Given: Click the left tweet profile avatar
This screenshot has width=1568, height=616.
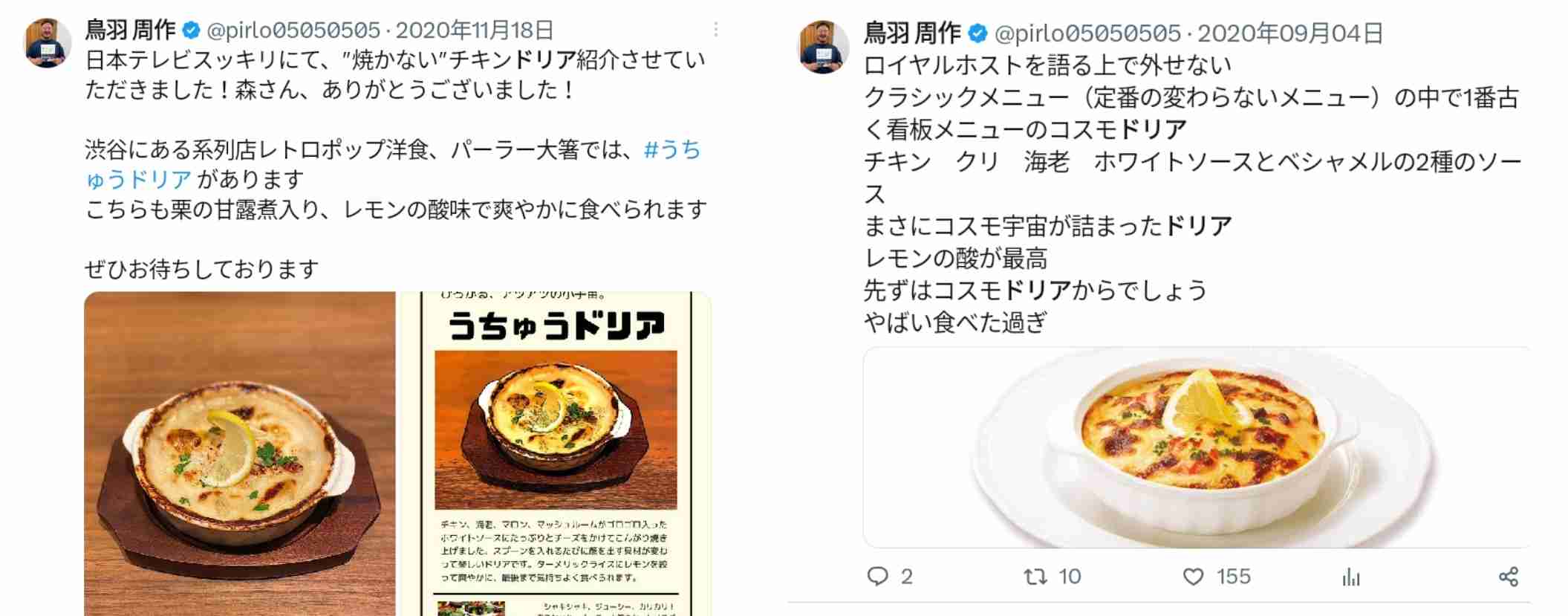Looking at the screenshot, I should point(48,42).
